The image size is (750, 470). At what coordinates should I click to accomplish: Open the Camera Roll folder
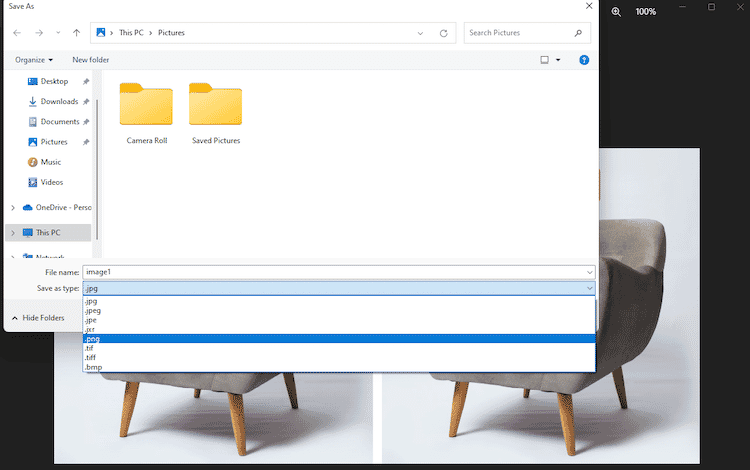click(x=146, y=112)
